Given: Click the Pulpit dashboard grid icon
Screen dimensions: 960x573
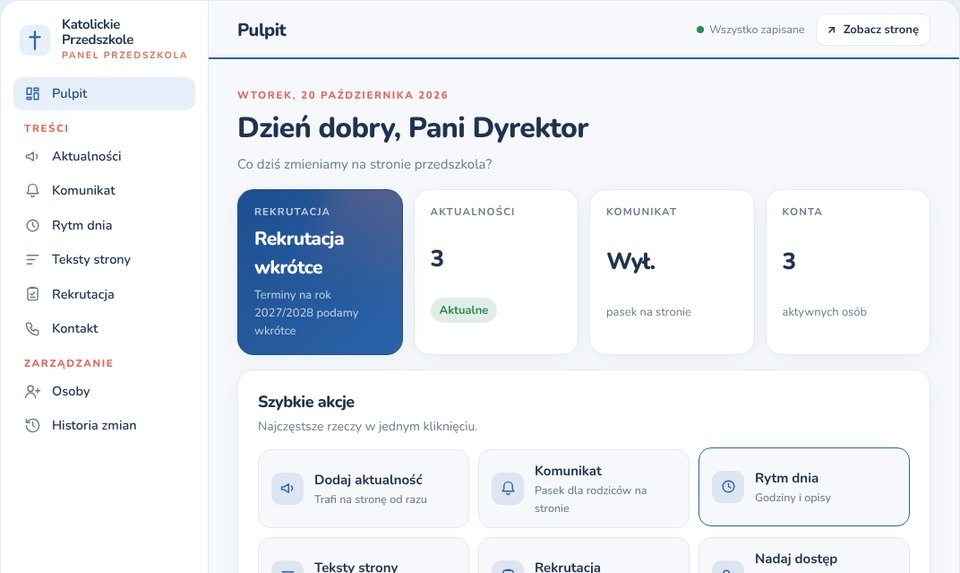Looking at the screenshot, I should click(32, 94).
